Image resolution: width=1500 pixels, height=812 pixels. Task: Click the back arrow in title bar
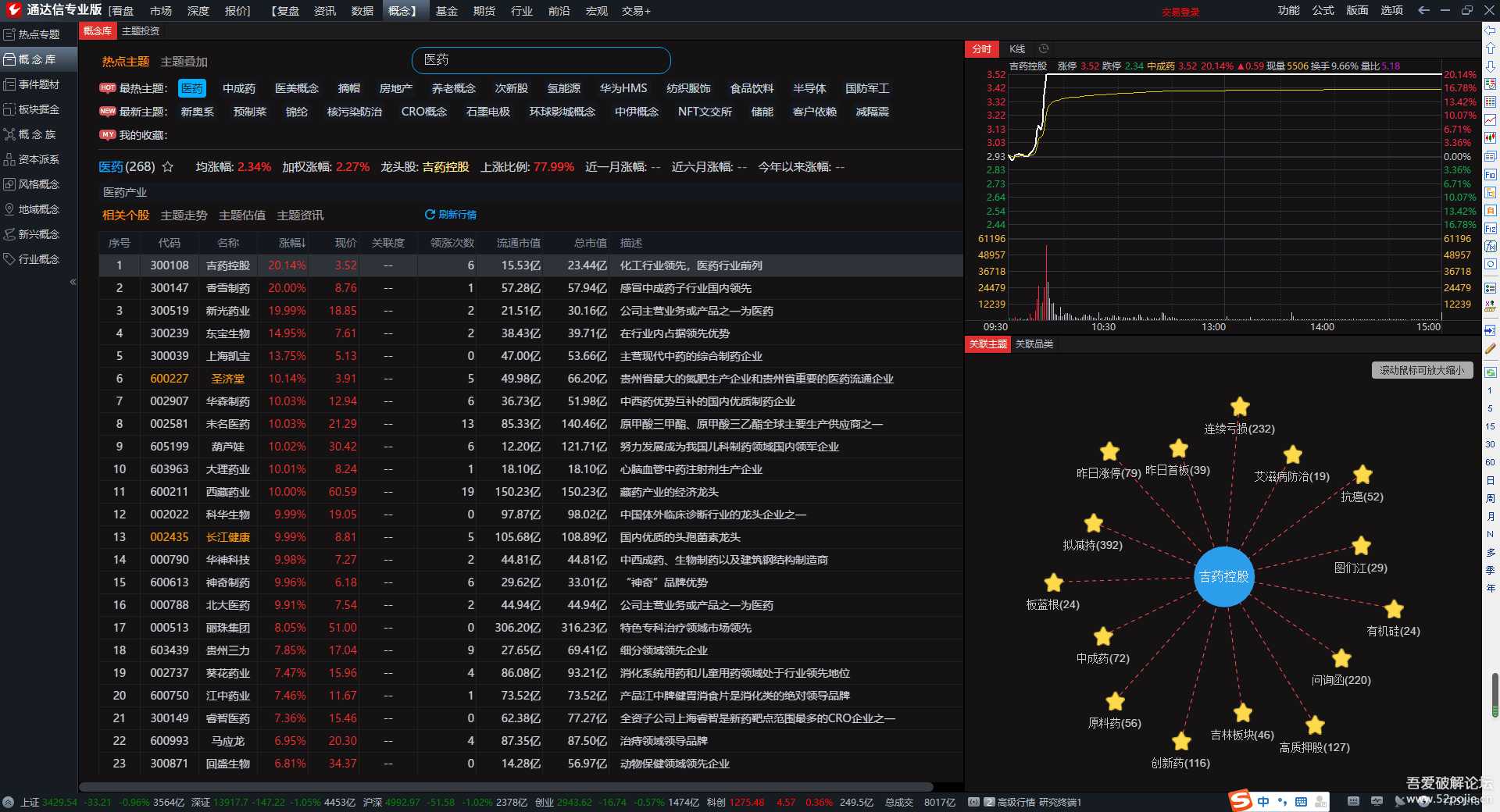pyautogui.click(x=1423, y=10)
